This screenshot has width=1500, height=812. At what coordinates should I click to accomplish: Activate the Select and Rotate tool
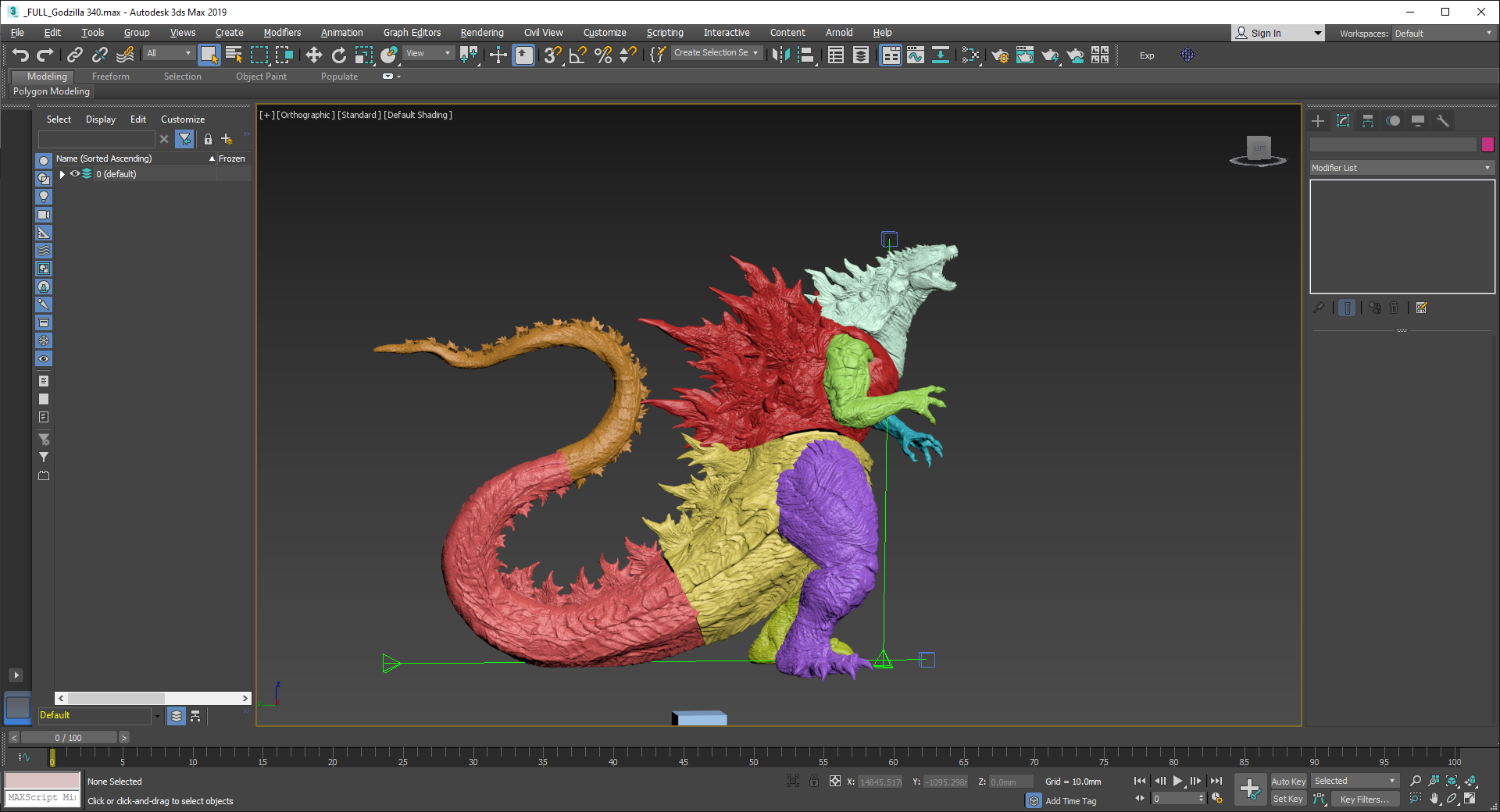click(x=338, y=55)
